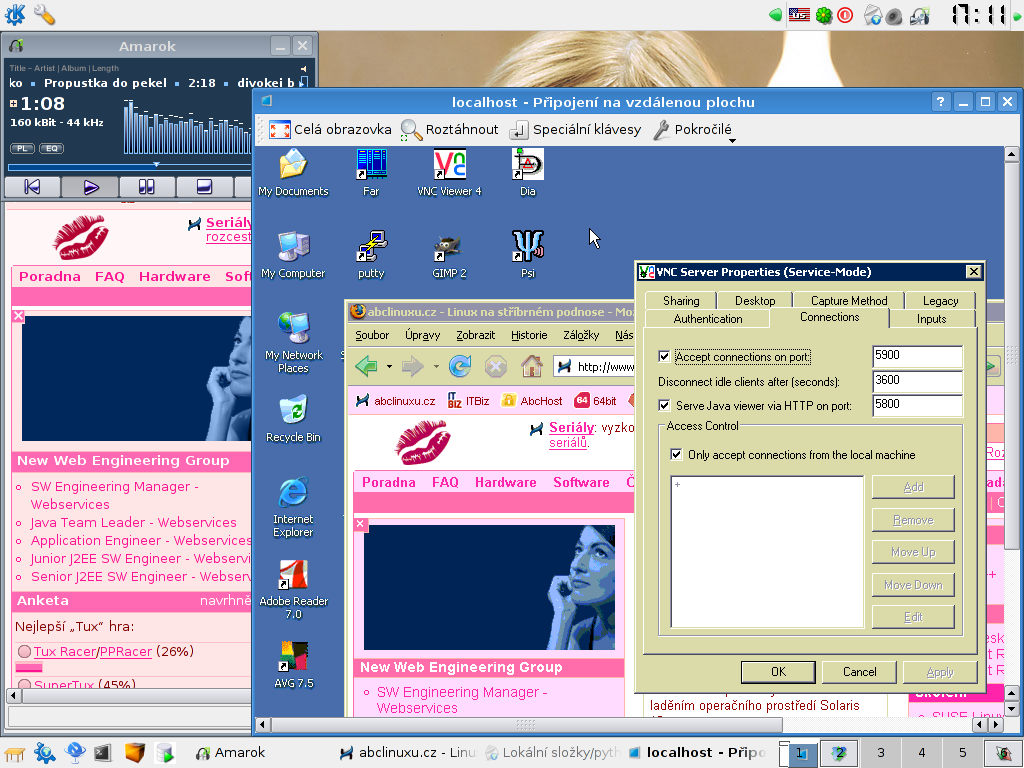The width and height of the screenshot is (1024, 768).
Task: Launch putty desktop icon
Action: pos(371,255)
